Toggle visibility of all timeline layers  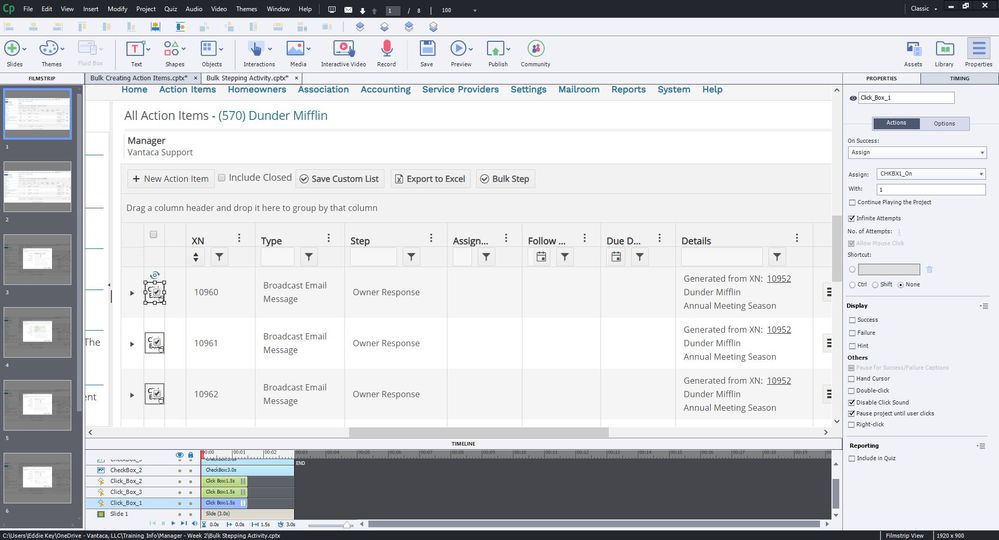click(x=180, y=455)
